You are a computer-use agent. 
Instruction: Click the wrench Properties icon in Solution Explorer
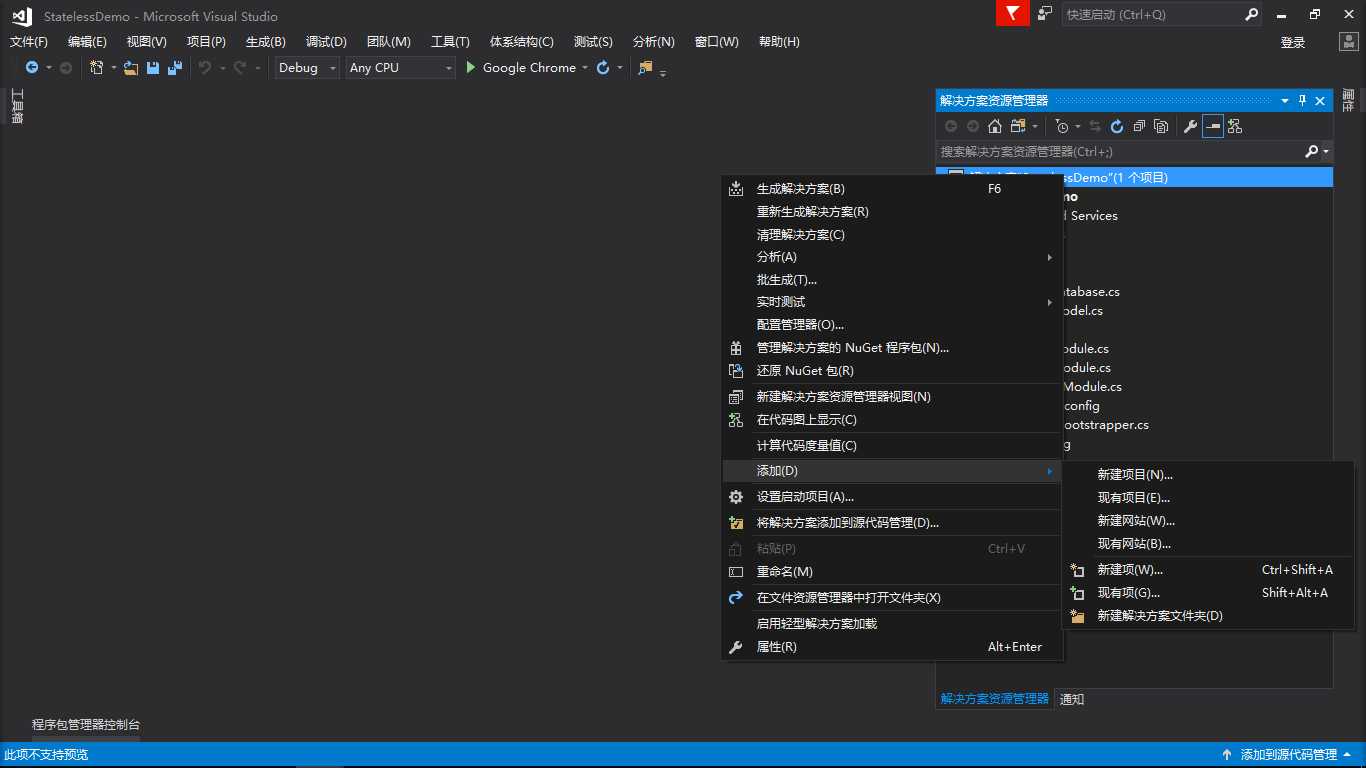coord(1190,126)
